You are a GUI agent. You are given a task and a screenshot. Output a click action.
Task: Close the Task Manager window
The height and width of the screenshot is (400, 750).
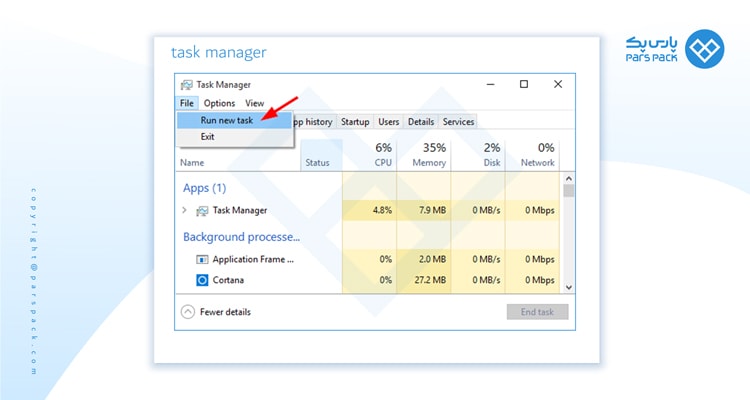558,84
